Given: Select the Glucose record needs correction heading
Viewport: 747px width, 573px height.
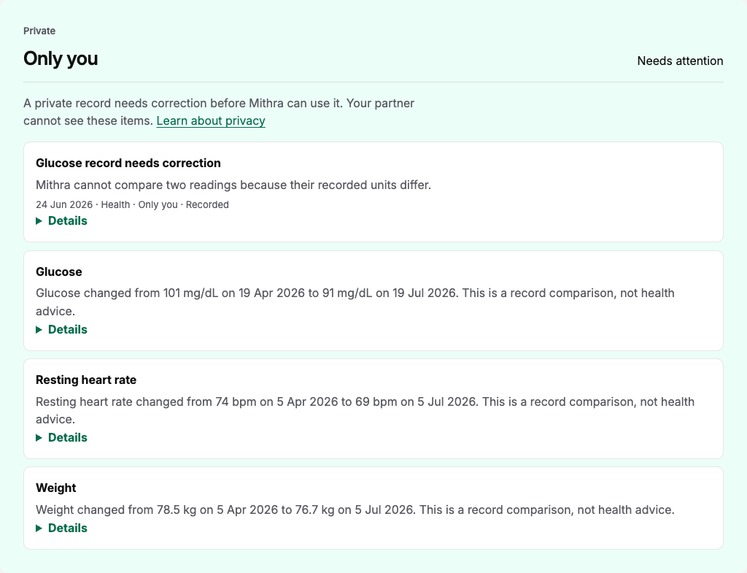Looking at the screenshot, I should pos(128,163).
